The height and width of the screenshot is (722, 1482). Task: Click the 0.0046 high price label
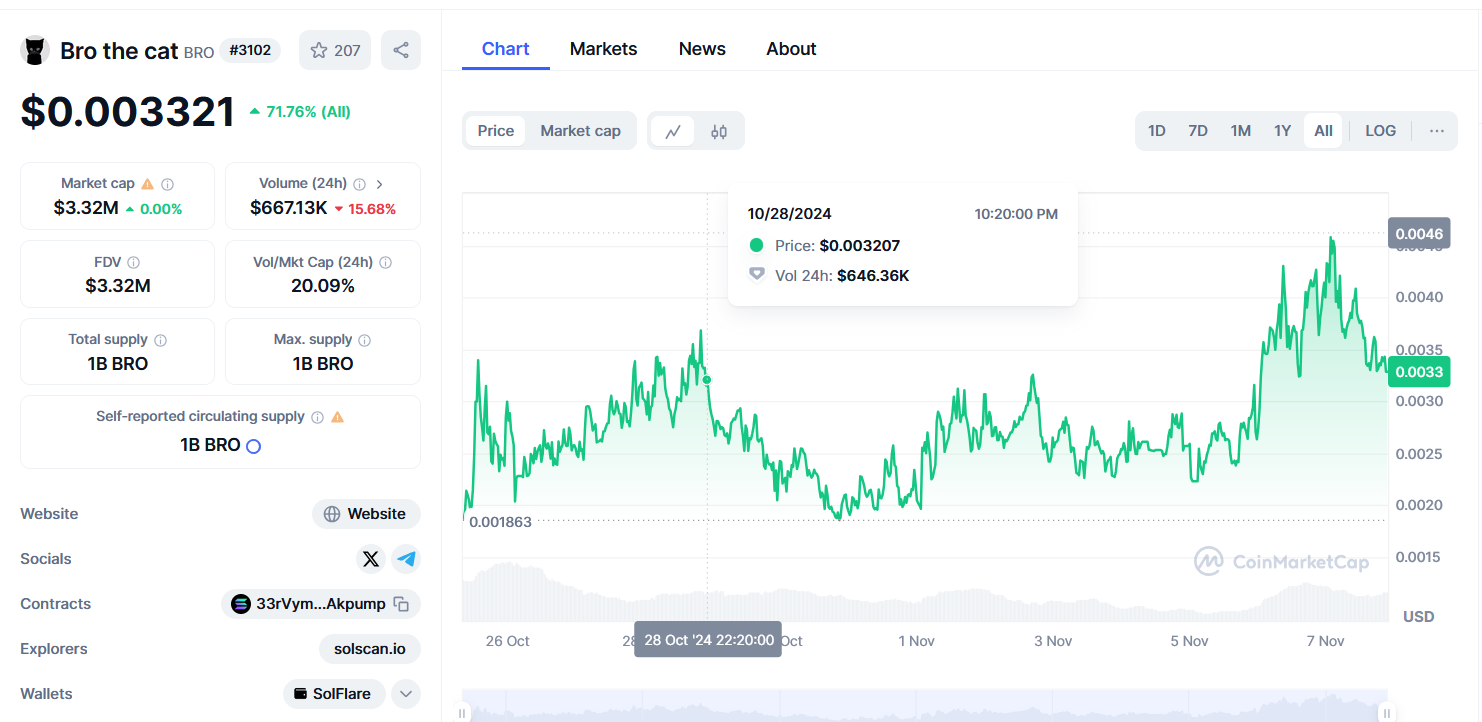pos(1419,234)
